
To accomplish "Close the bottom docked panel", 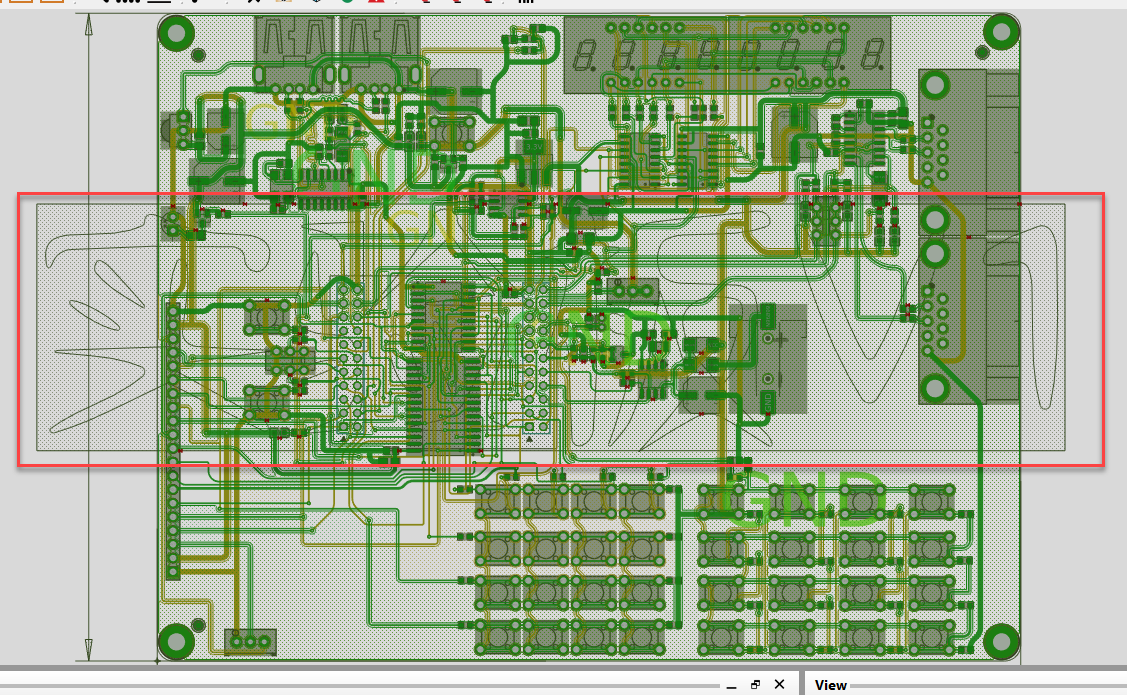I will tap(780, 685).
